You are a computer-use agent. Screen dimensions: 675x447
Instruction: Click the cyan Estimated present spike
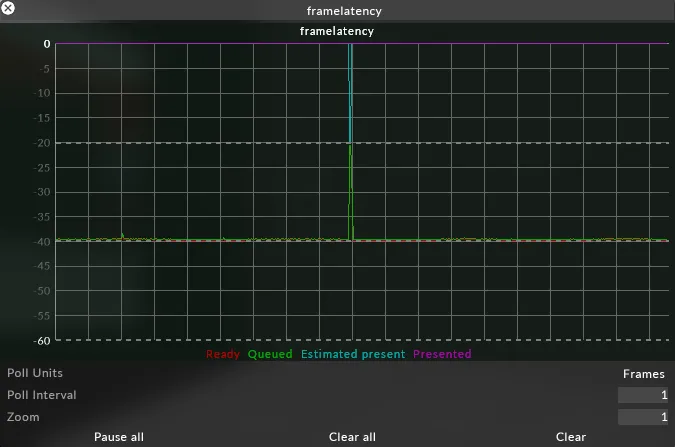click(350, 93)
